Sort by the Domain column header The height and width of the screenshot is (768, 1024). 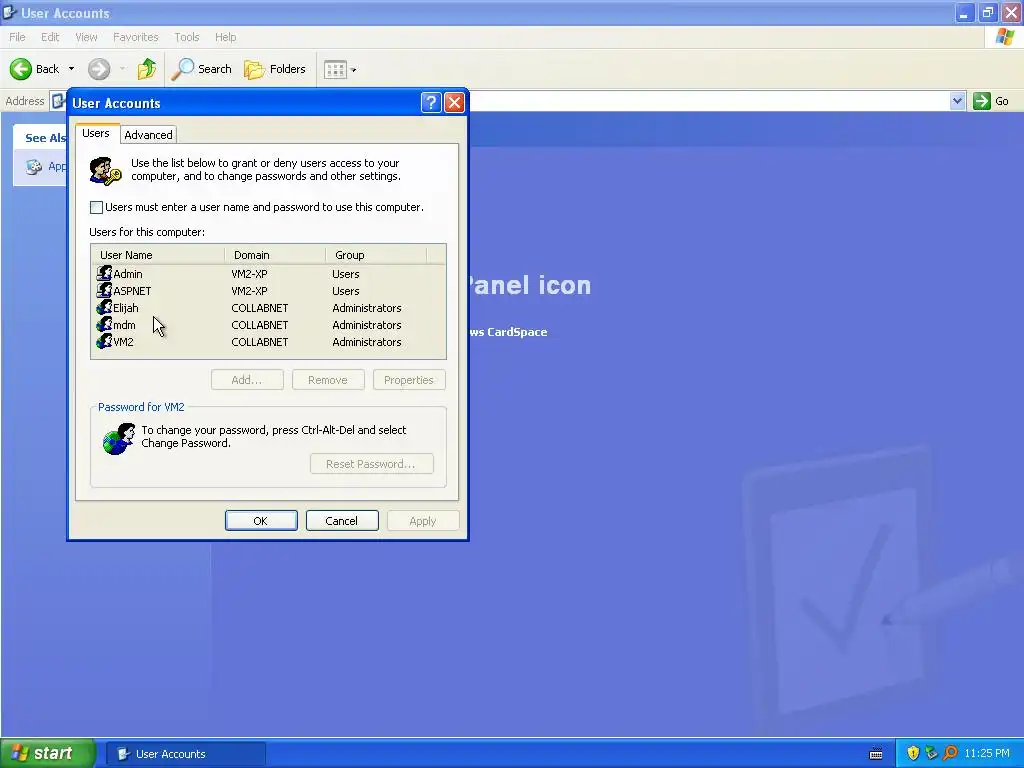275,255
